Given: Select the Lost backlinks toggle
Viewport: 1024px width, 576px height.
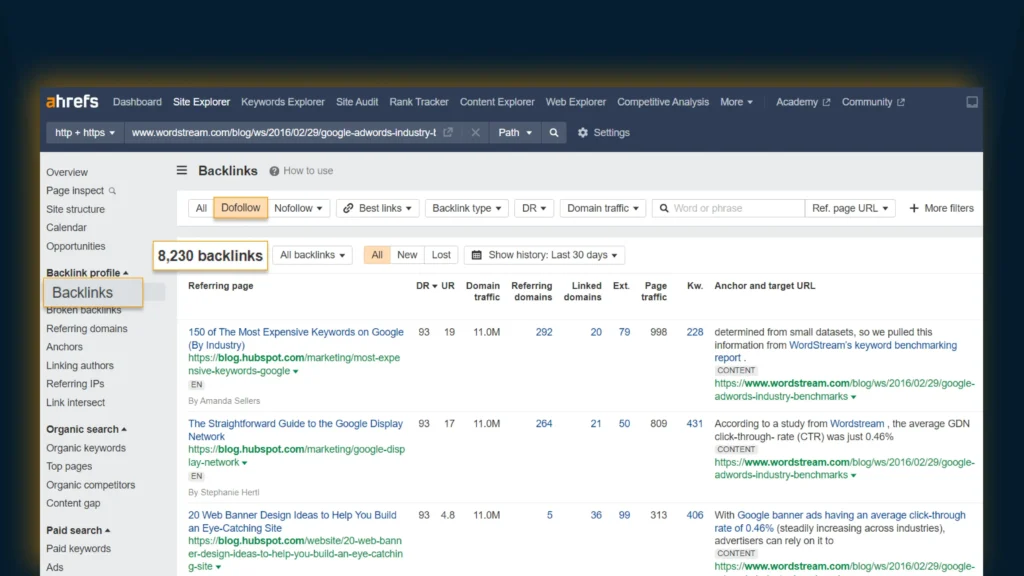Looking at the screenshot, I should [x=441, y=255].
